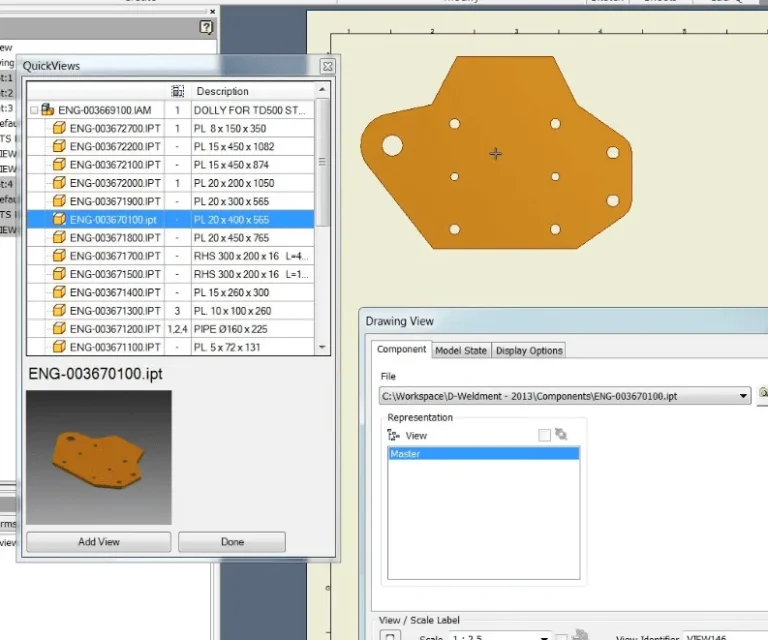Screen dimensions: 768x640
Task: Select the ENG-003671800.IPT row
Action: (x=170, y=237)
